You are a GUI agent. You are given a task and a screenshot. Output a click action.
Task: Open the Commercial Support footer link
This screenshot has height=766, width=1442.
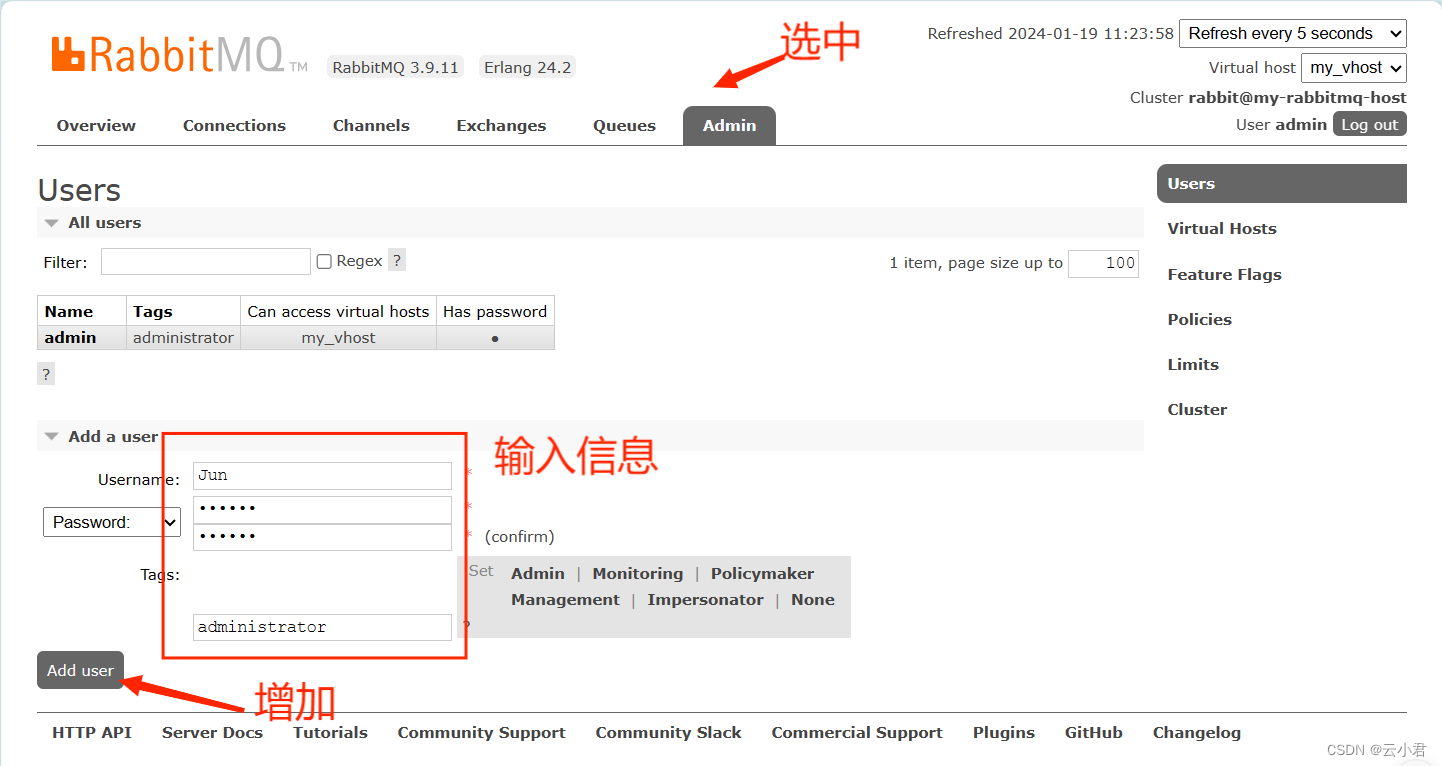point(857,732)
